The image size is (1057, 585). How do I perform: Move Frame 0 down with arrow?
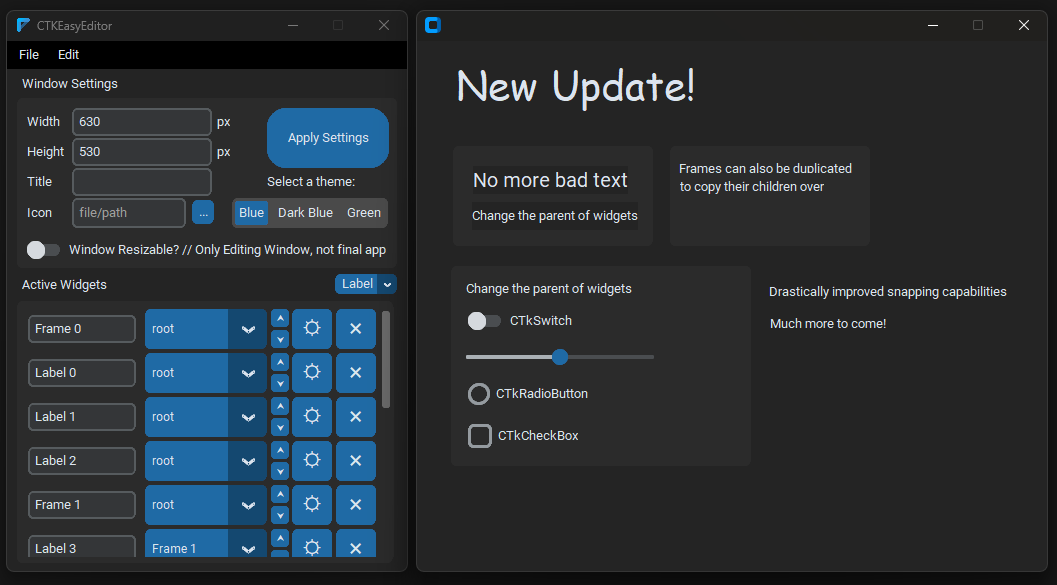pyautogui.click(x=280, y=339)
